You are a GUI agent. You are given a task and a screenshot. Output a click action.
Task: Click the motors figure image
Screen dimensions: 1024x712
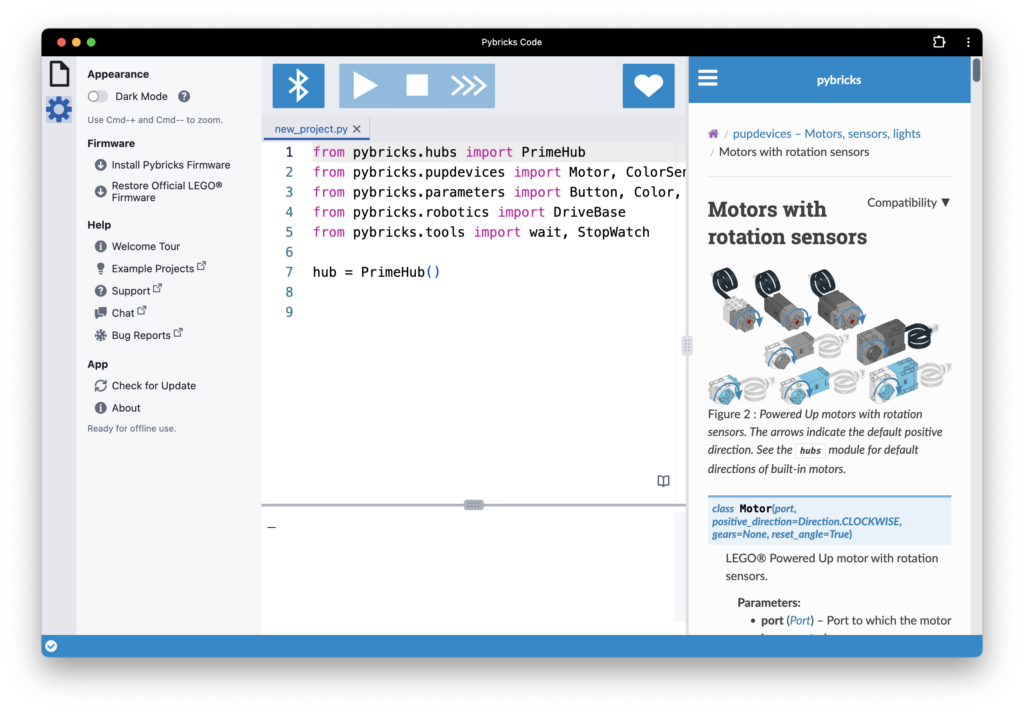coord(829,335)
